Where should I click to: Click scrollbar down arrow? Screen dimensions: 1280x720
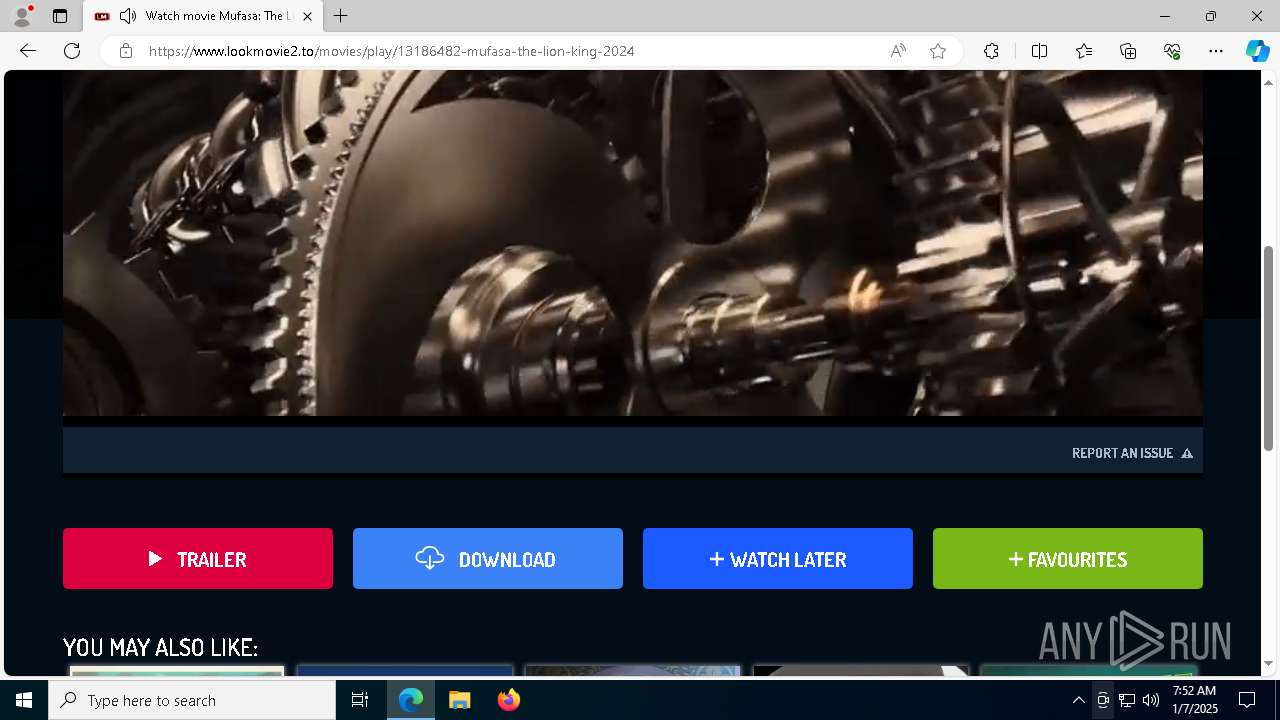(1269, 663)
